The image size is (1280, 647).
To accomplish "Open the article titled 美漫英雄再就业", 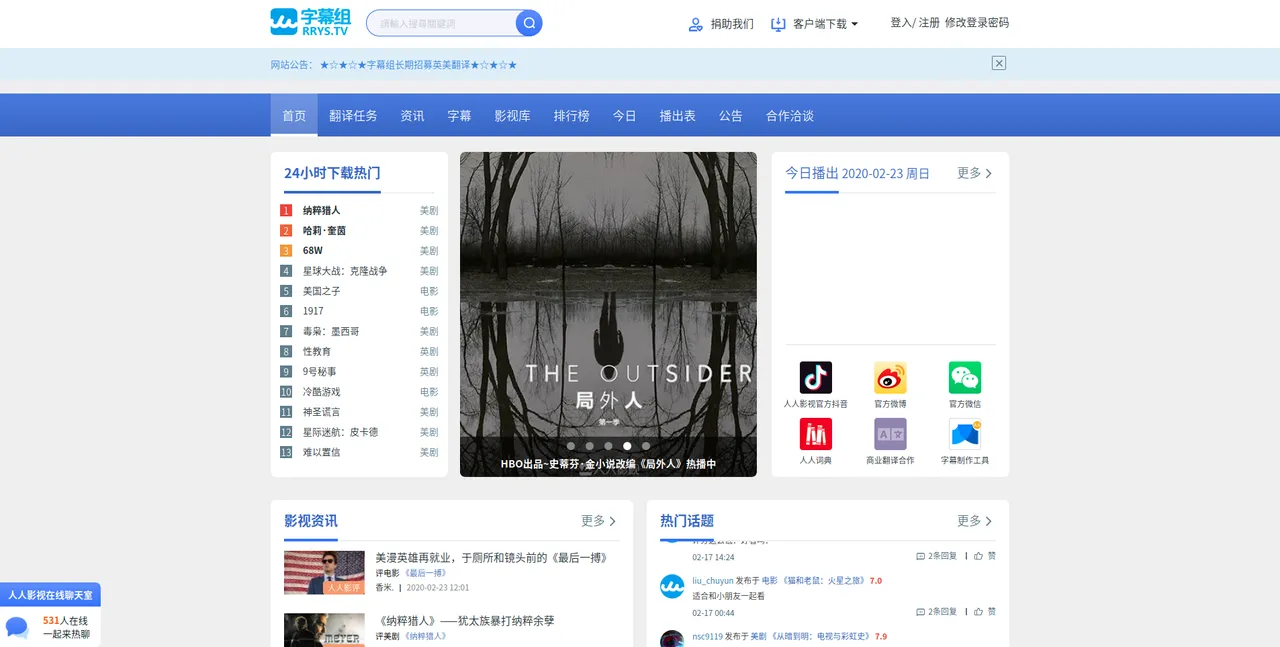I will (492, 558).
